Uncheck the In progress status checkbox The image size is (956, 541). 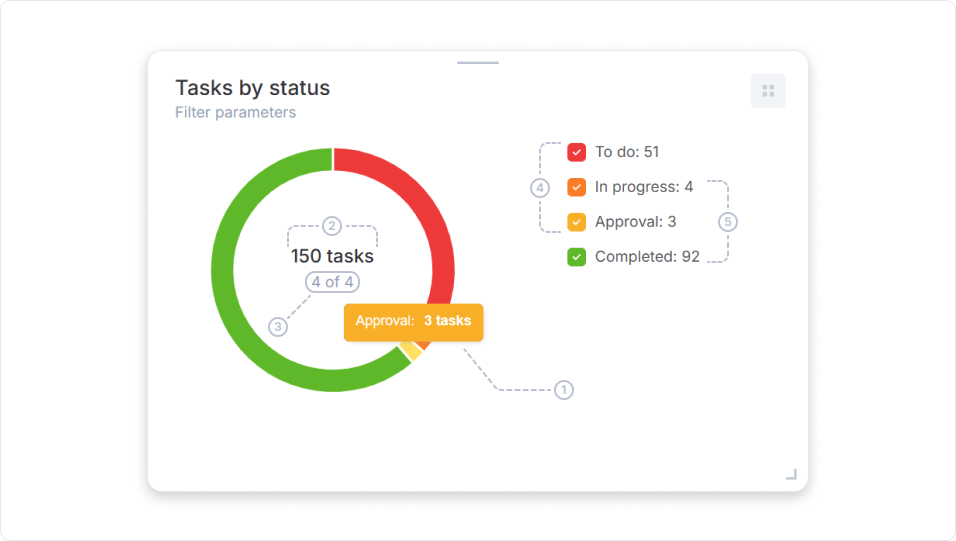pyautogui.click(x=577, y=187)
